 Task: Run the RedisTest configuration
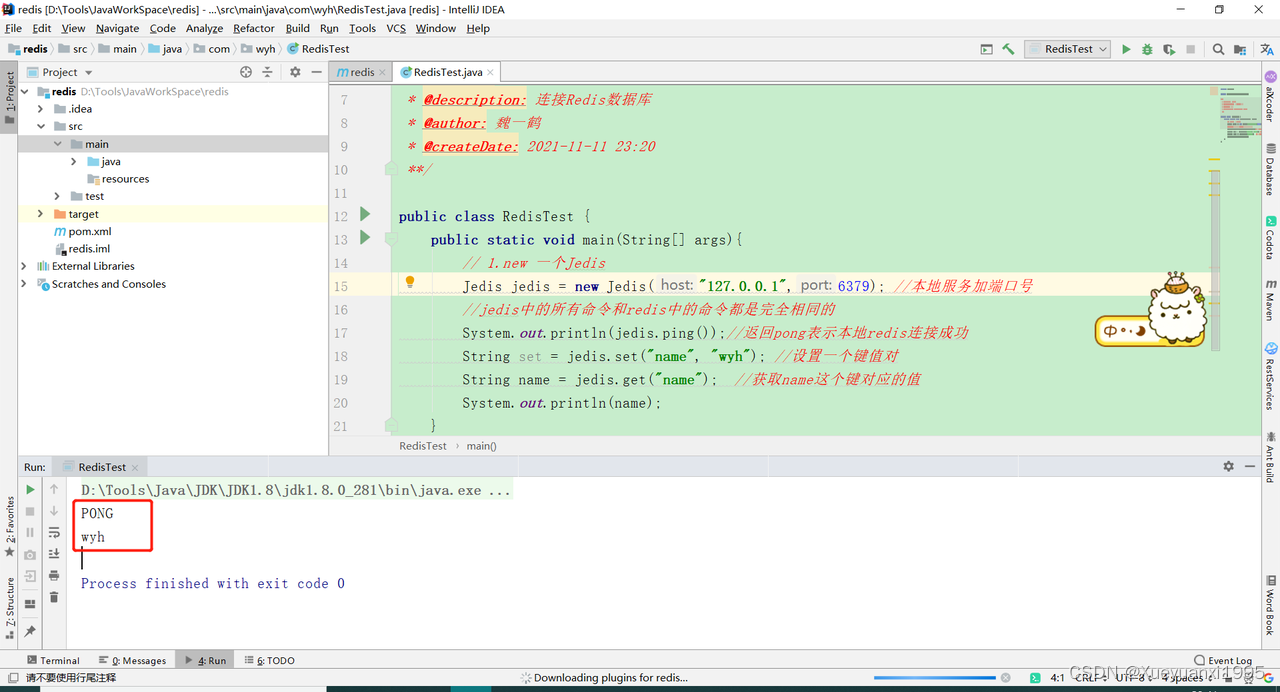click(1126, 47)
